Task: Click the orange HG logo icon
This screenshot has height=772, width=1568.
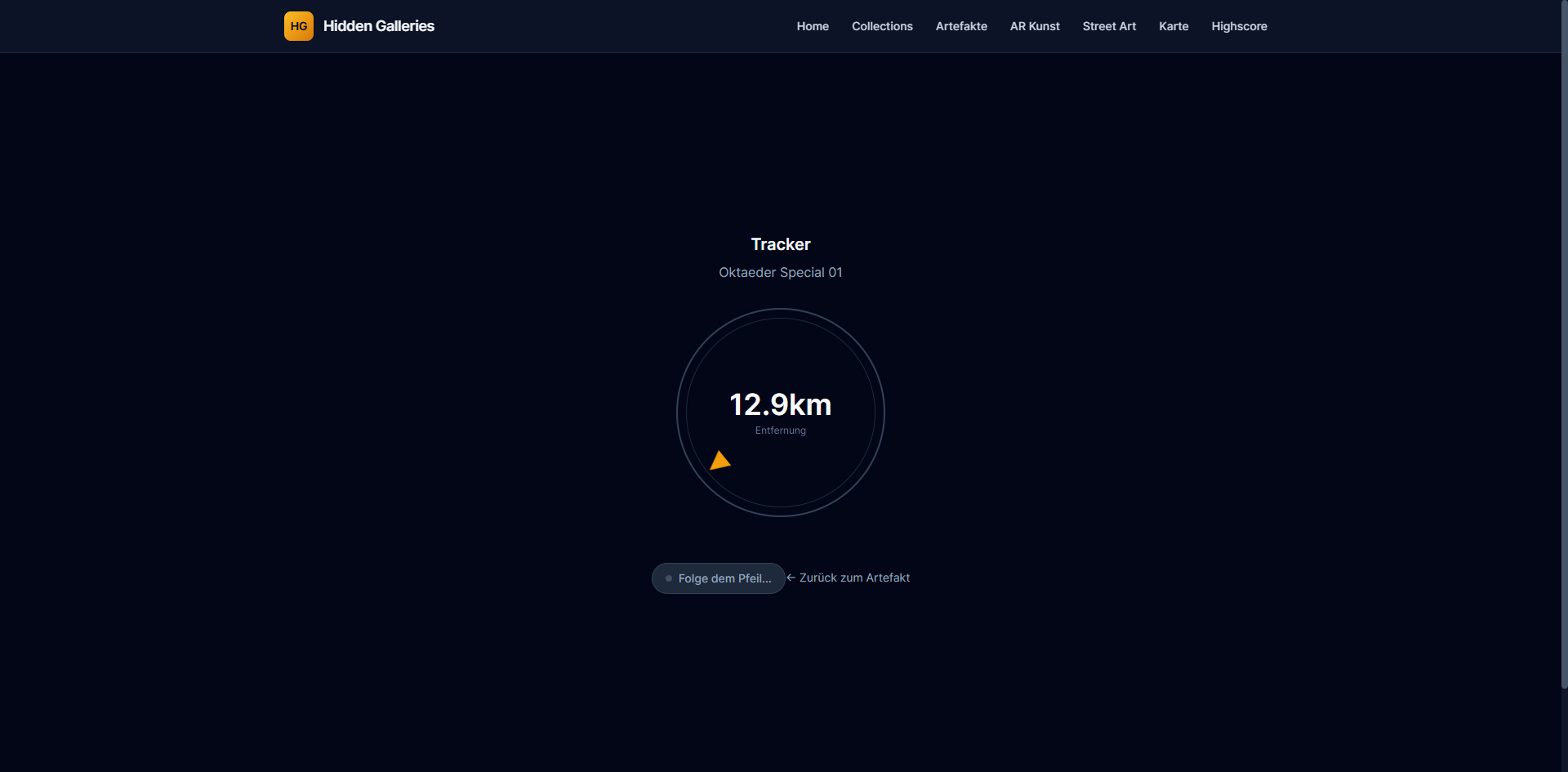Action: pos(298,26)
